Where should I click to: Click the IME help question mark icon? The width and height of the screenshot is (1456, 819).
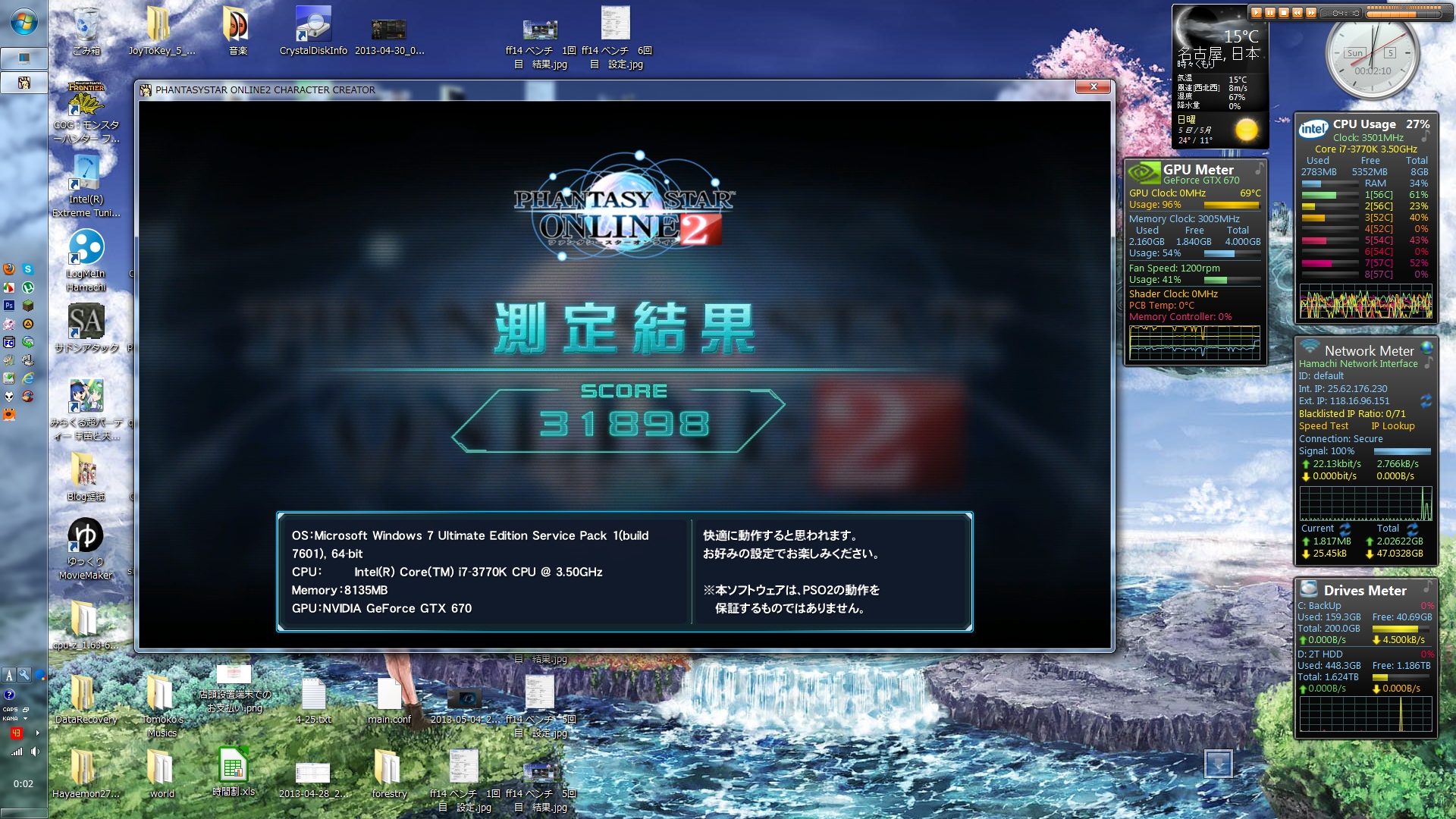[9, 694]
